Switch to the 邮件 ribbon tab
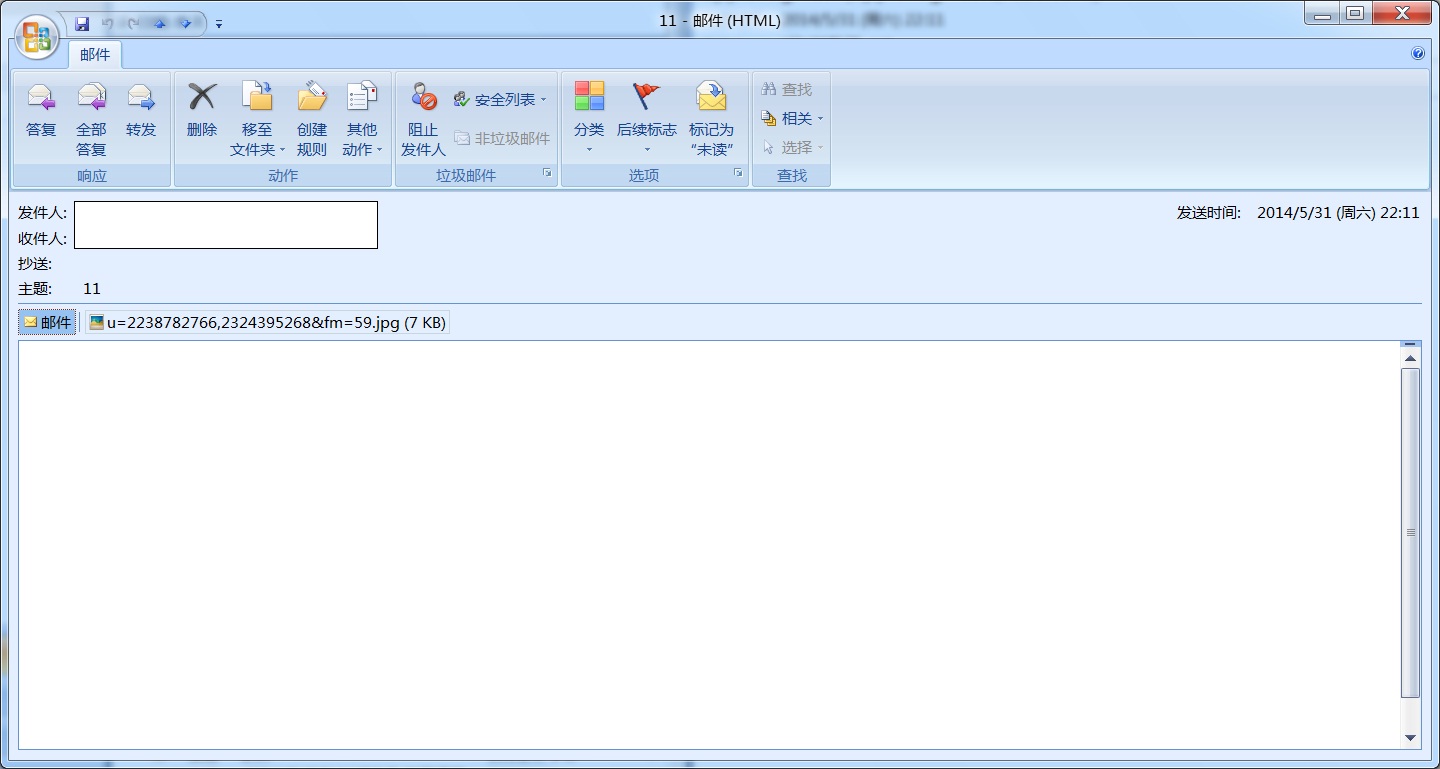This screenshot has width=1440, height=769. (x=95, y=55)
